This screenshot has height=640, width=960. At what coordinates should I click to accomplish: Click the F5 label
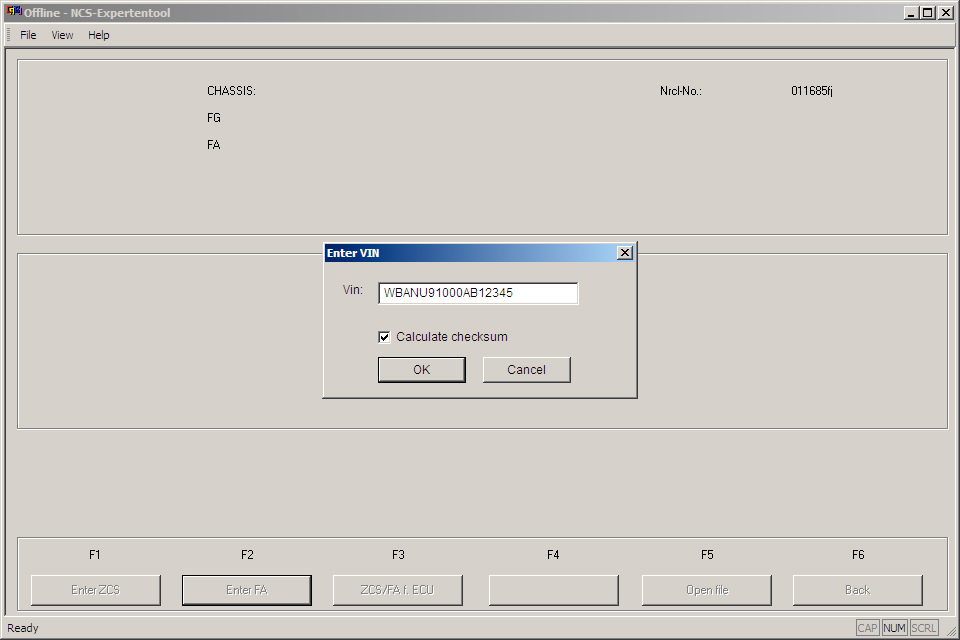tap(708, 554)
